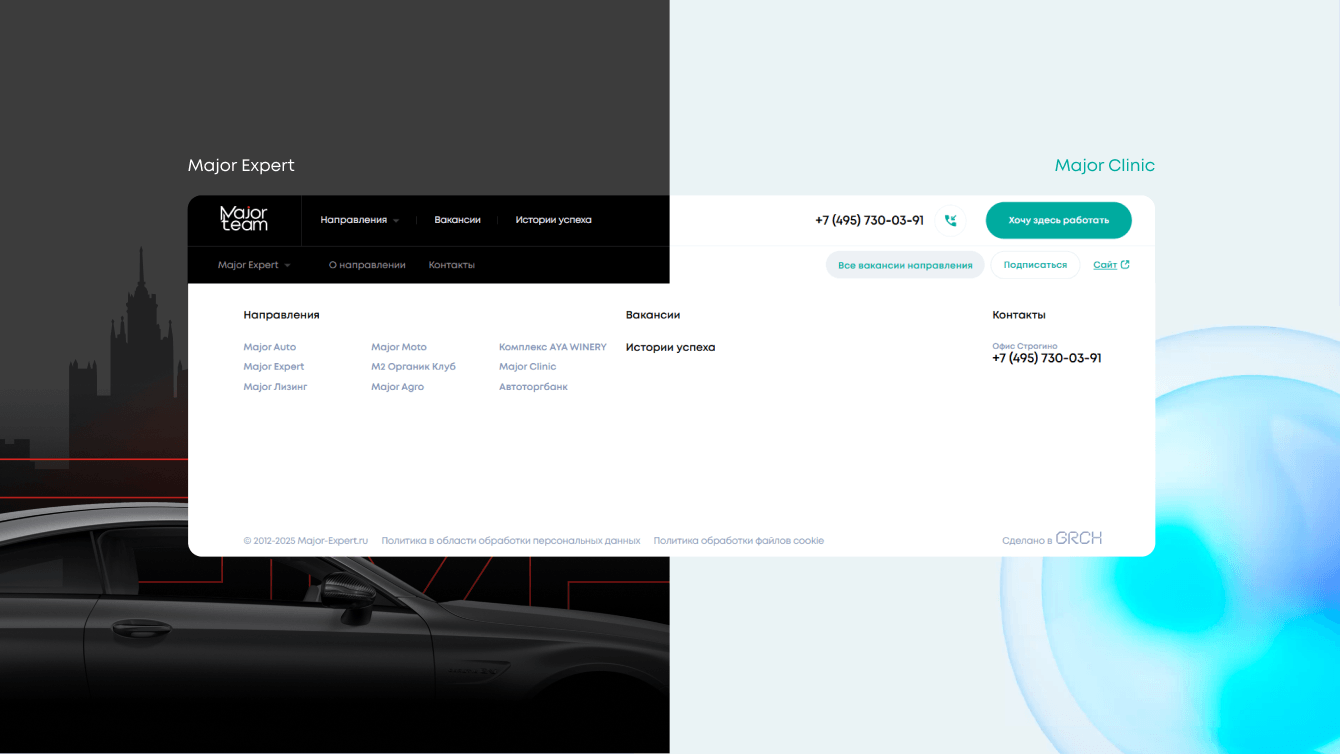Viewport: 1340px width, 754px height.
Task: Click the Все вакансии направления button
Action: [905, 265]
